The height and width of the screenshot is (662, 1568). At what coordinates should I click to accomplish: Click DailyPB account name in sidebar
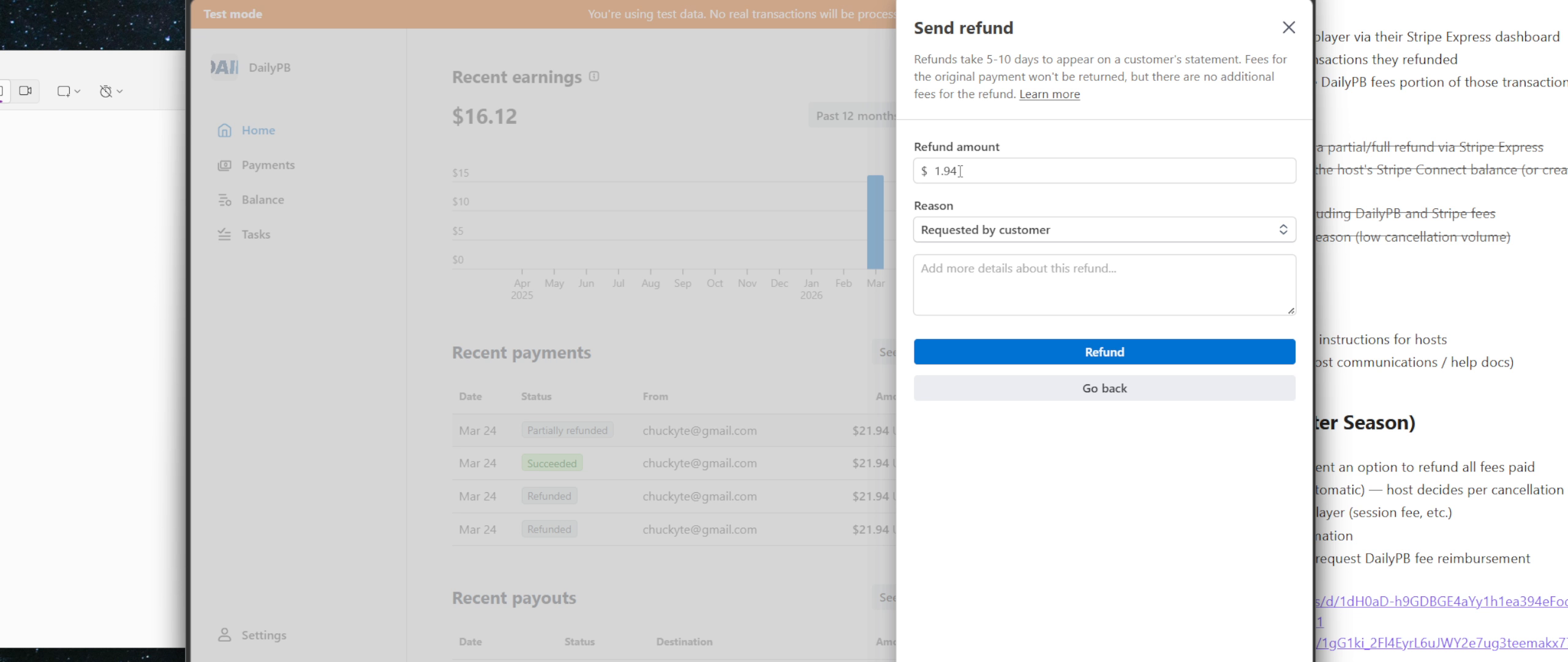coord(269,67)
